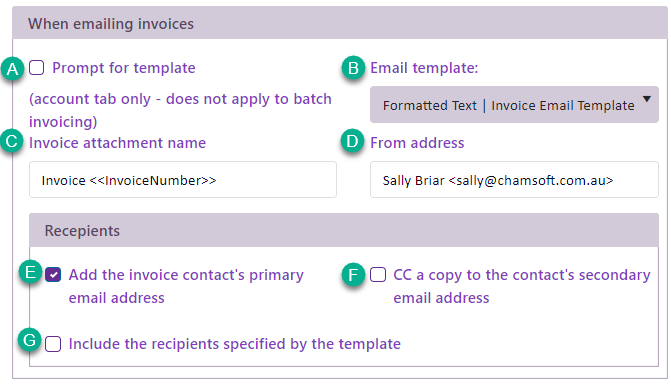671x386 pixels.
Task: Click the green F callout marker
Action: [353, 275]
